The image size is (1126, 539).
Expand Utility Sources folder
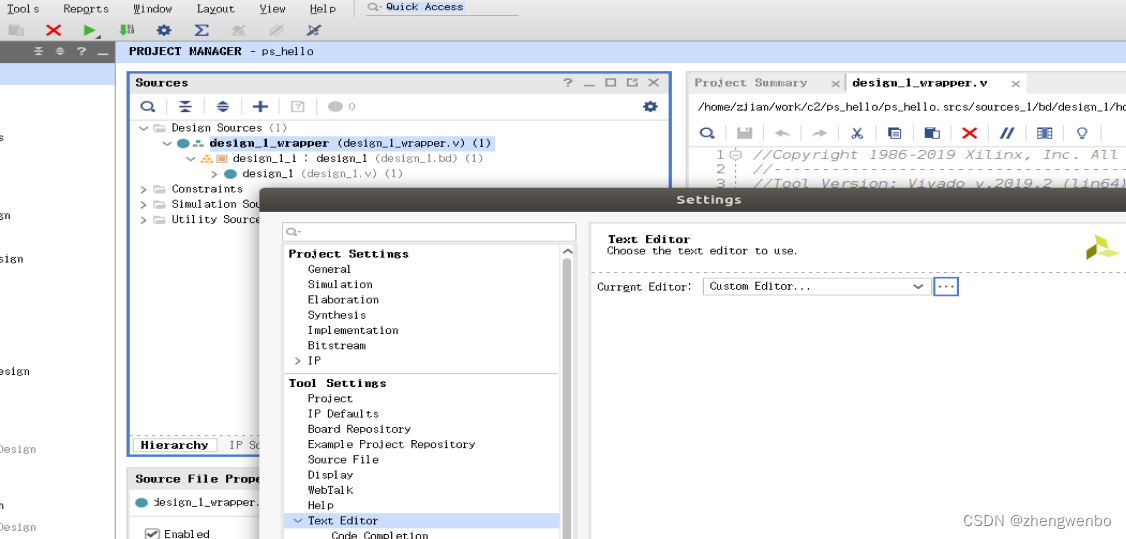(144, 220)
